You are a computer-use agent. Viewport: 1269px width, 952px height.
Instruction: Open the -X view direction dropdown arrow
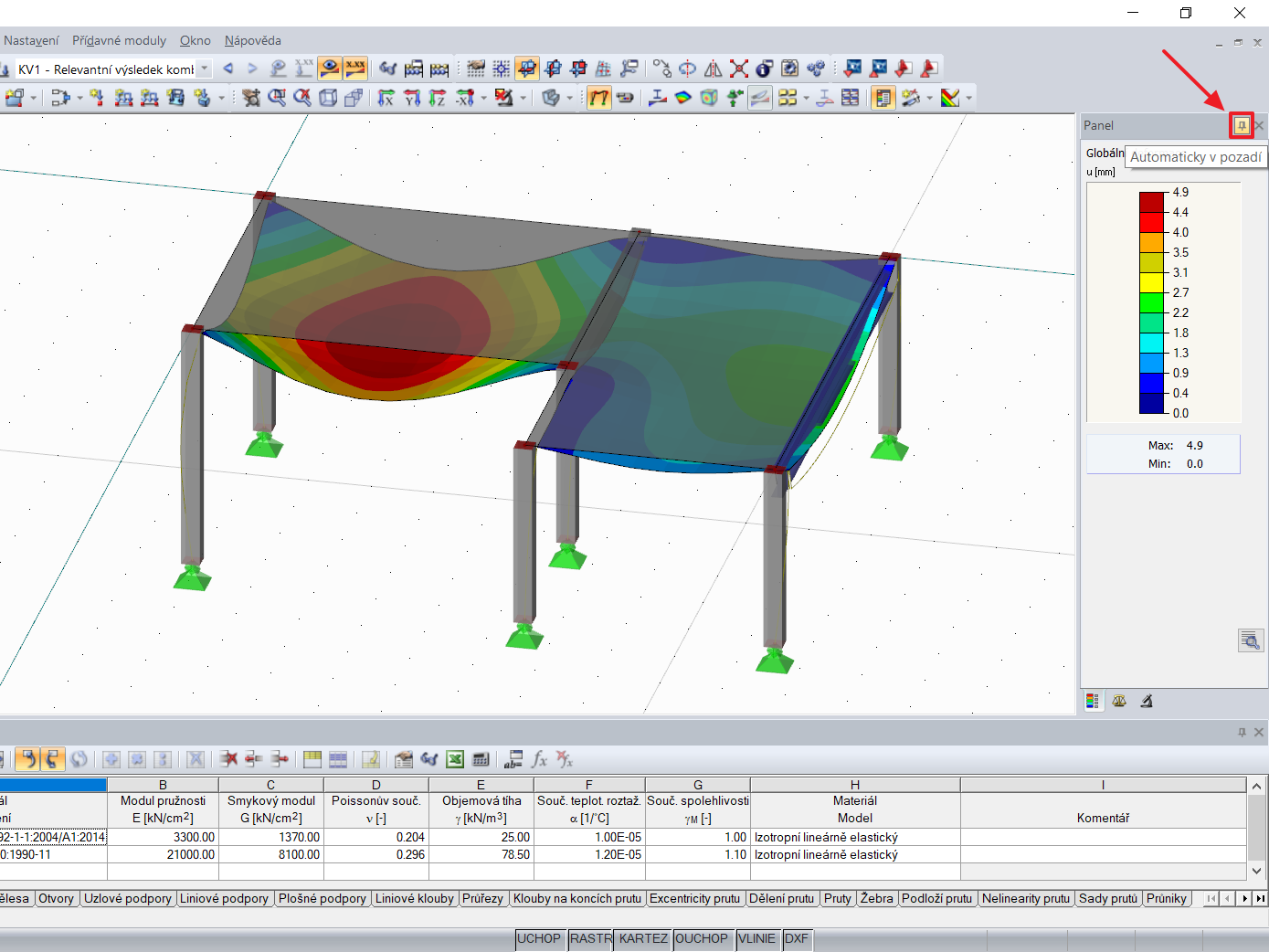[x=484, y=99]
